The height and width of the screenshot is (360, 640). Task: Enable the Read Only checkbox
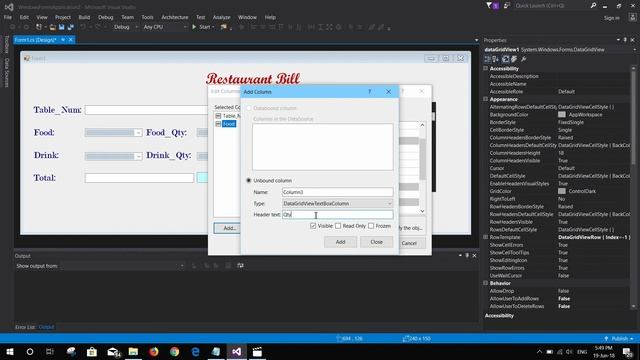[338, 226]
